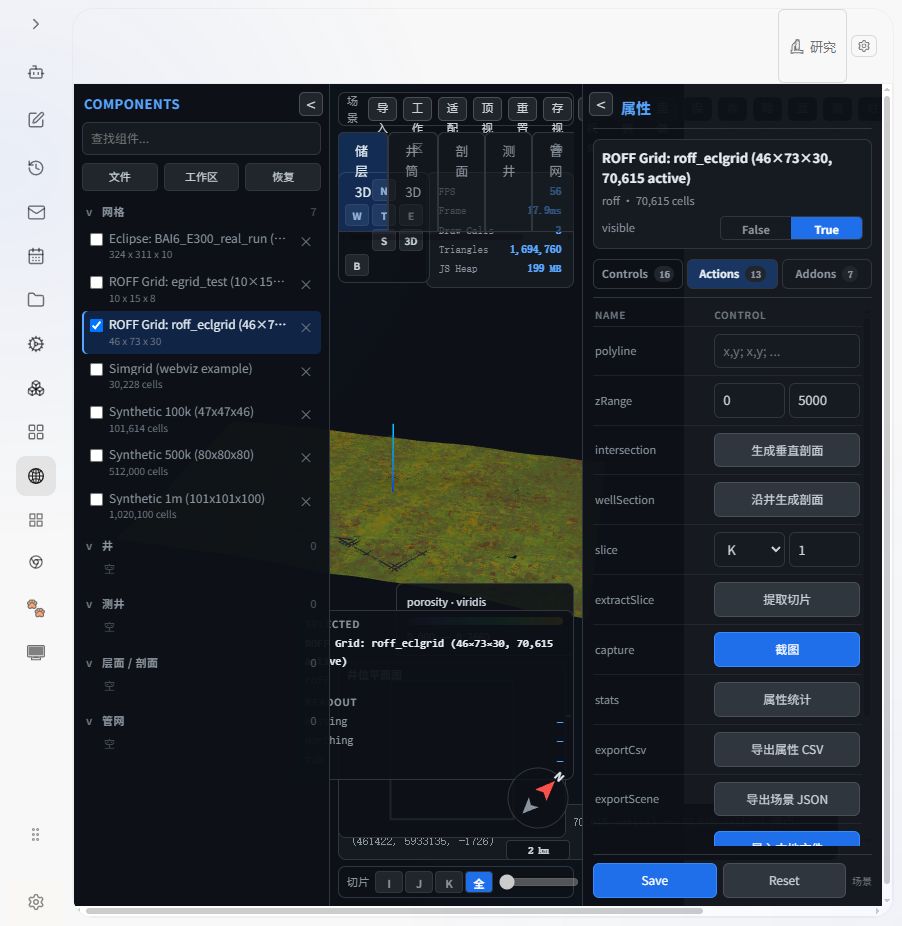Screen dimensions: 902x926
Task: Switch to the Controls tab
Action: coord(637,274)
